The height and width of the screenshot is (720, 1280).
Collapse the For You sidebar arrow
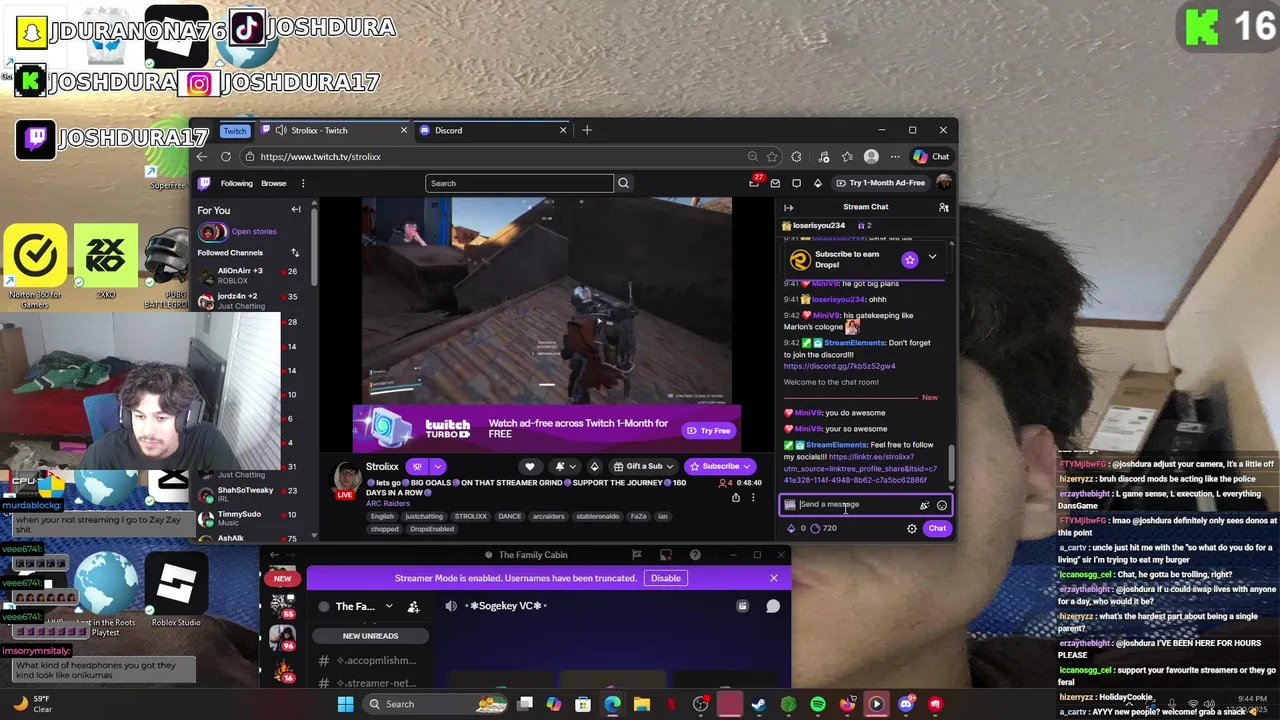point(296,210)
